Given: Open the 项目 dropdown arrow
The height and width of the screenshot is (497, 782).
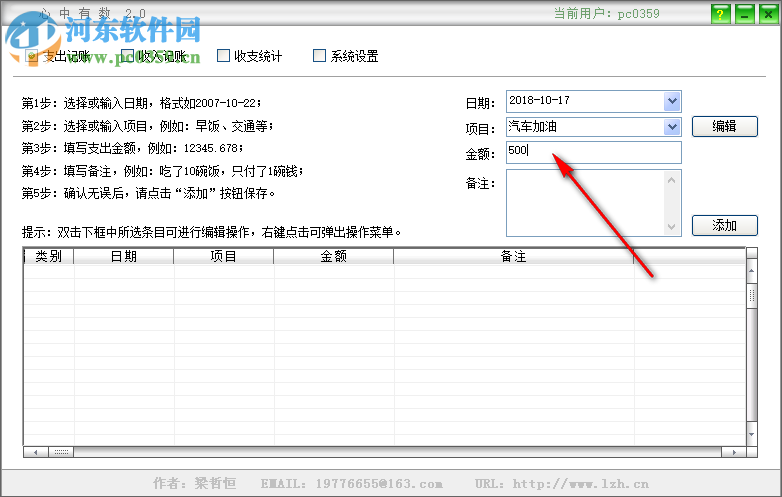Looking at the screenshot, I should coord(672,127).
